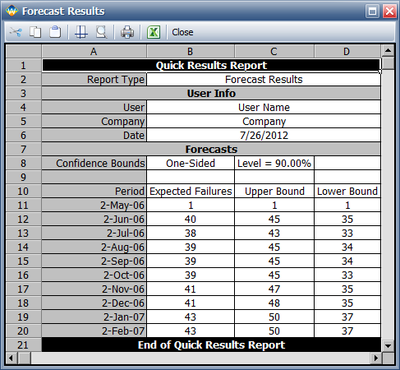
Task: Click the select-all corner cell of grid
Action: pos(23,51)
